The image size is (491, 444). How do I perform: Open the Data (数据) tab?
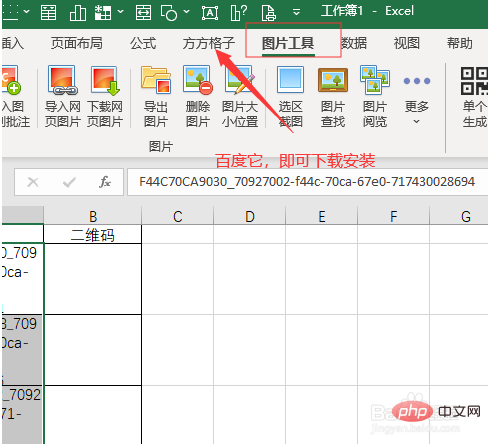click(x=354, y=43)
